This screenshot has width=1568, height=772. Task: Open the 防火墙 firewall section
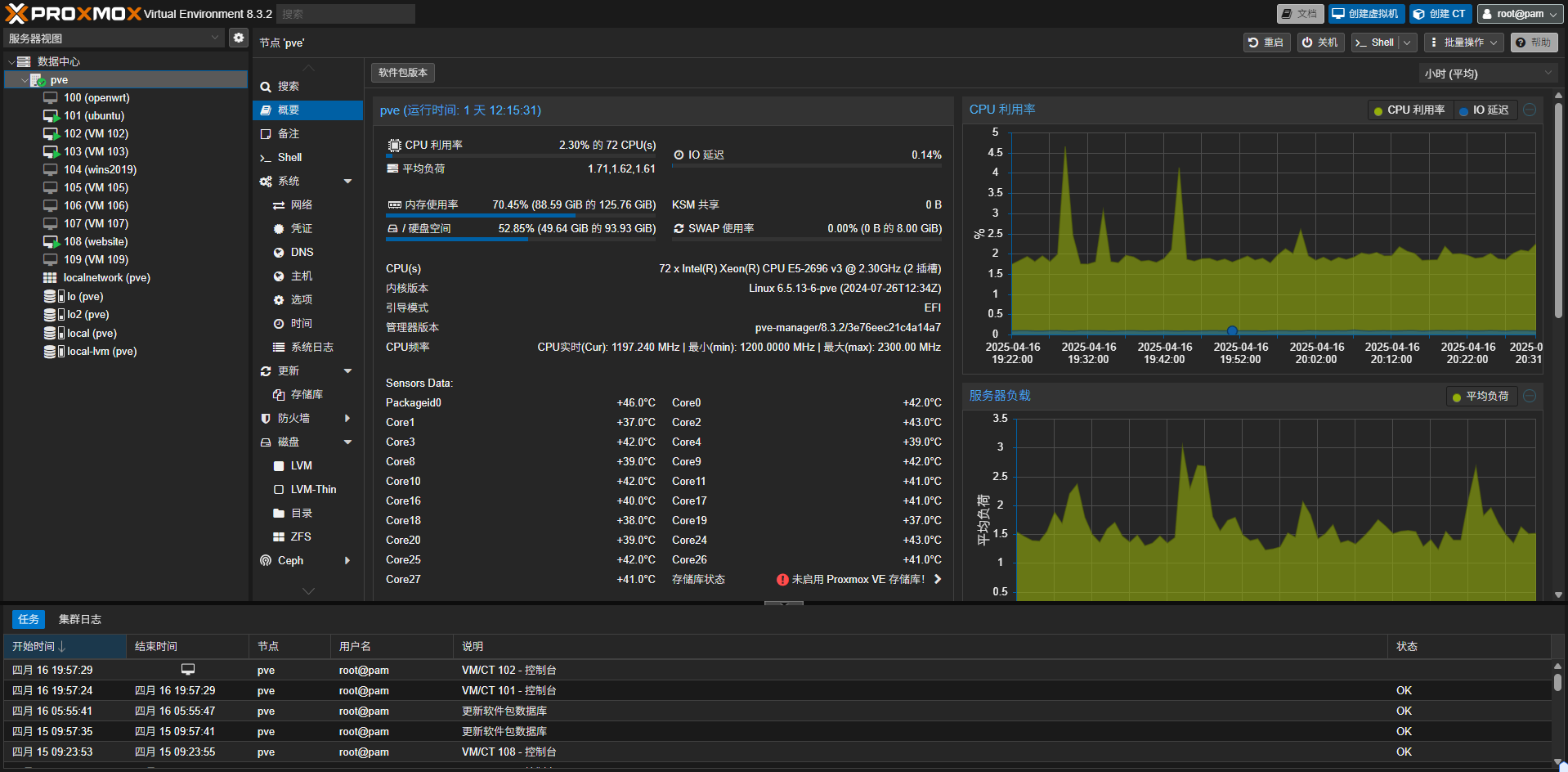293,419
